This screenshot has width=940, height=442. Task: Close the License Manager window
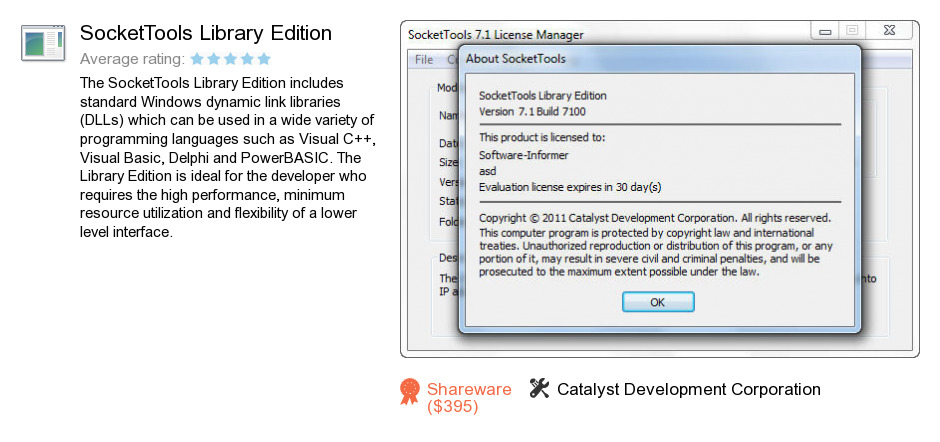point(890,31)
